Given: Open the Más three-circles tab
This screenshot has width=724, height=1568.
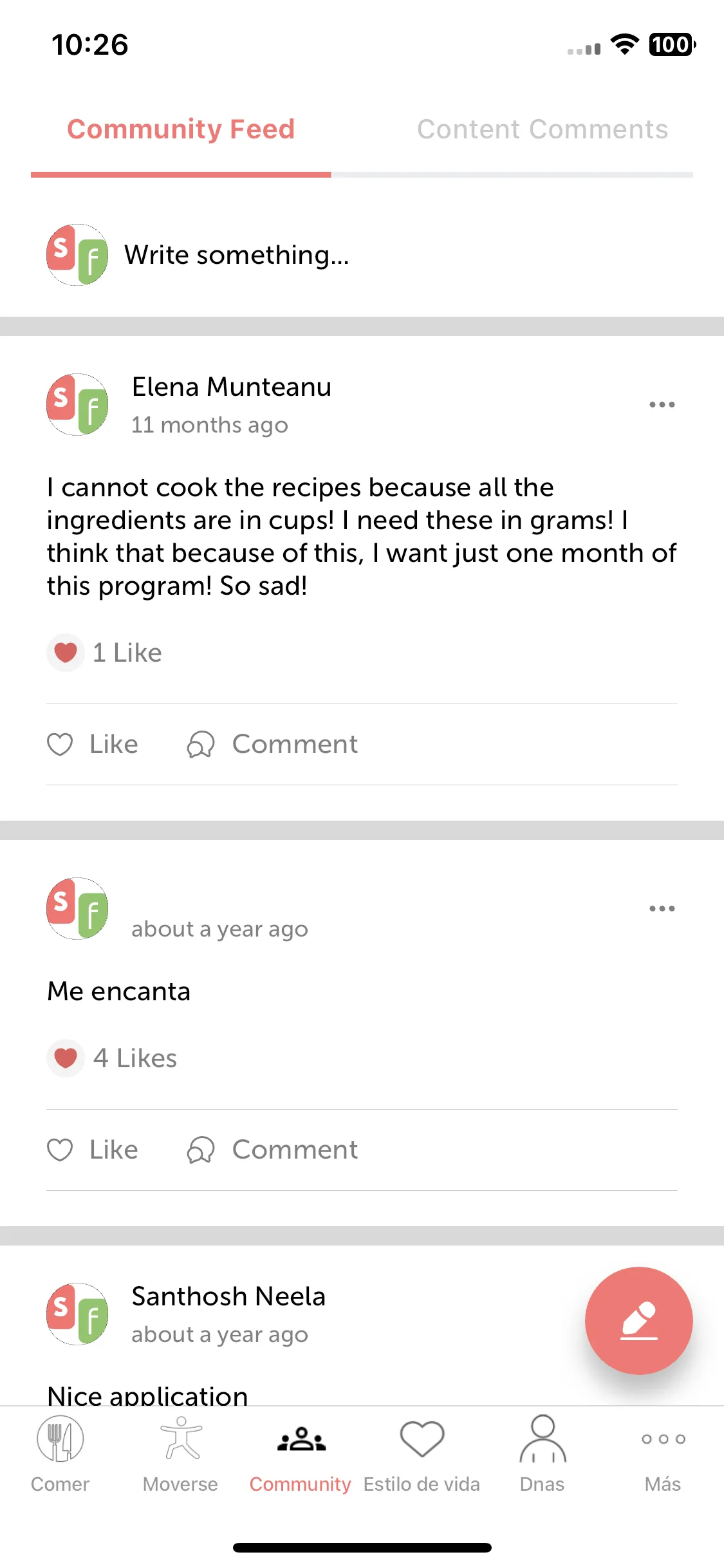Looking at the screenshot, I should click(x=663, y=1455).
